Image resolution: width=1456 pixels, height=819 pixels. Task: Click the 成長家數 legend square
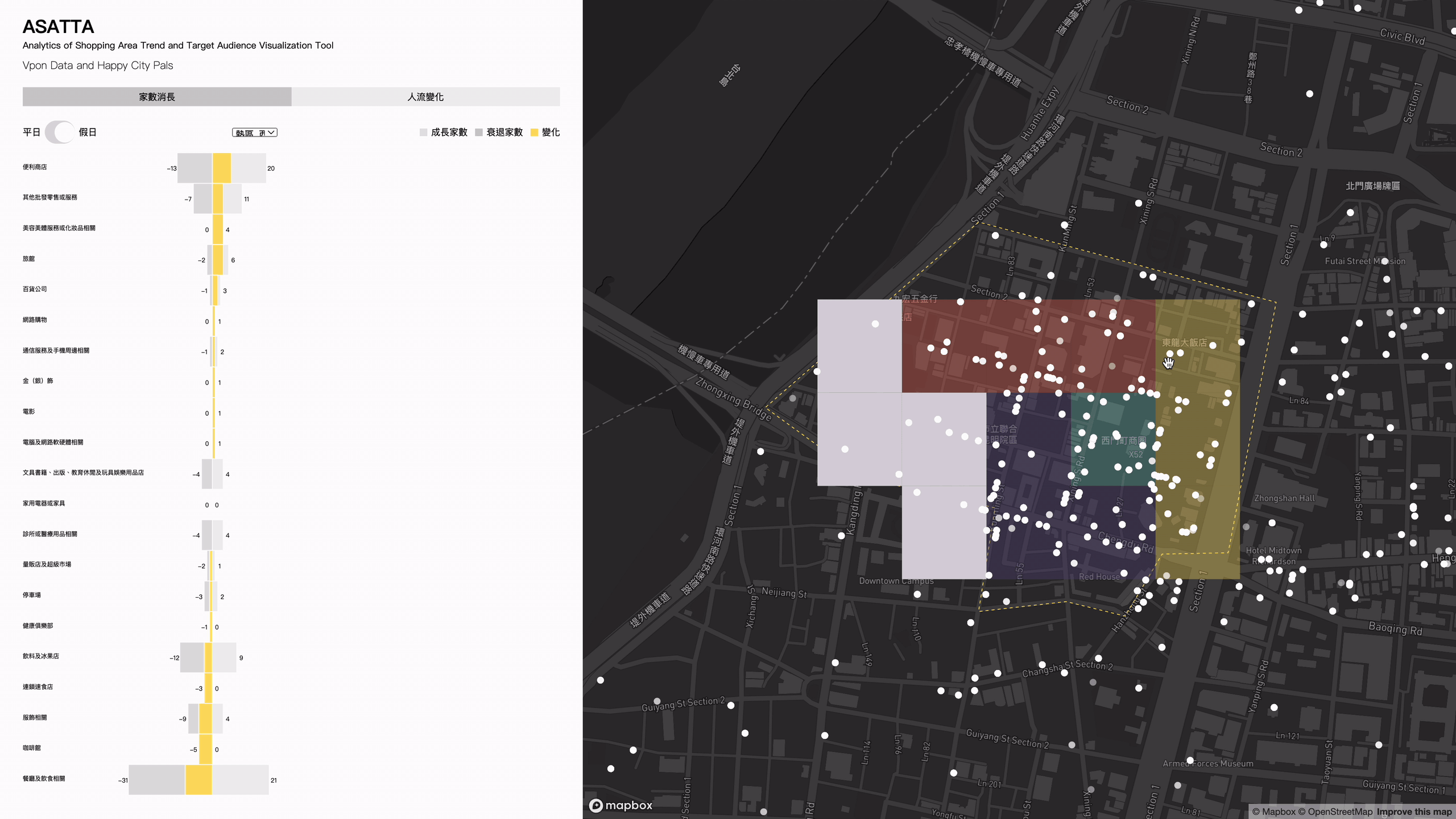pyautogui.click(x=423, y=133)
